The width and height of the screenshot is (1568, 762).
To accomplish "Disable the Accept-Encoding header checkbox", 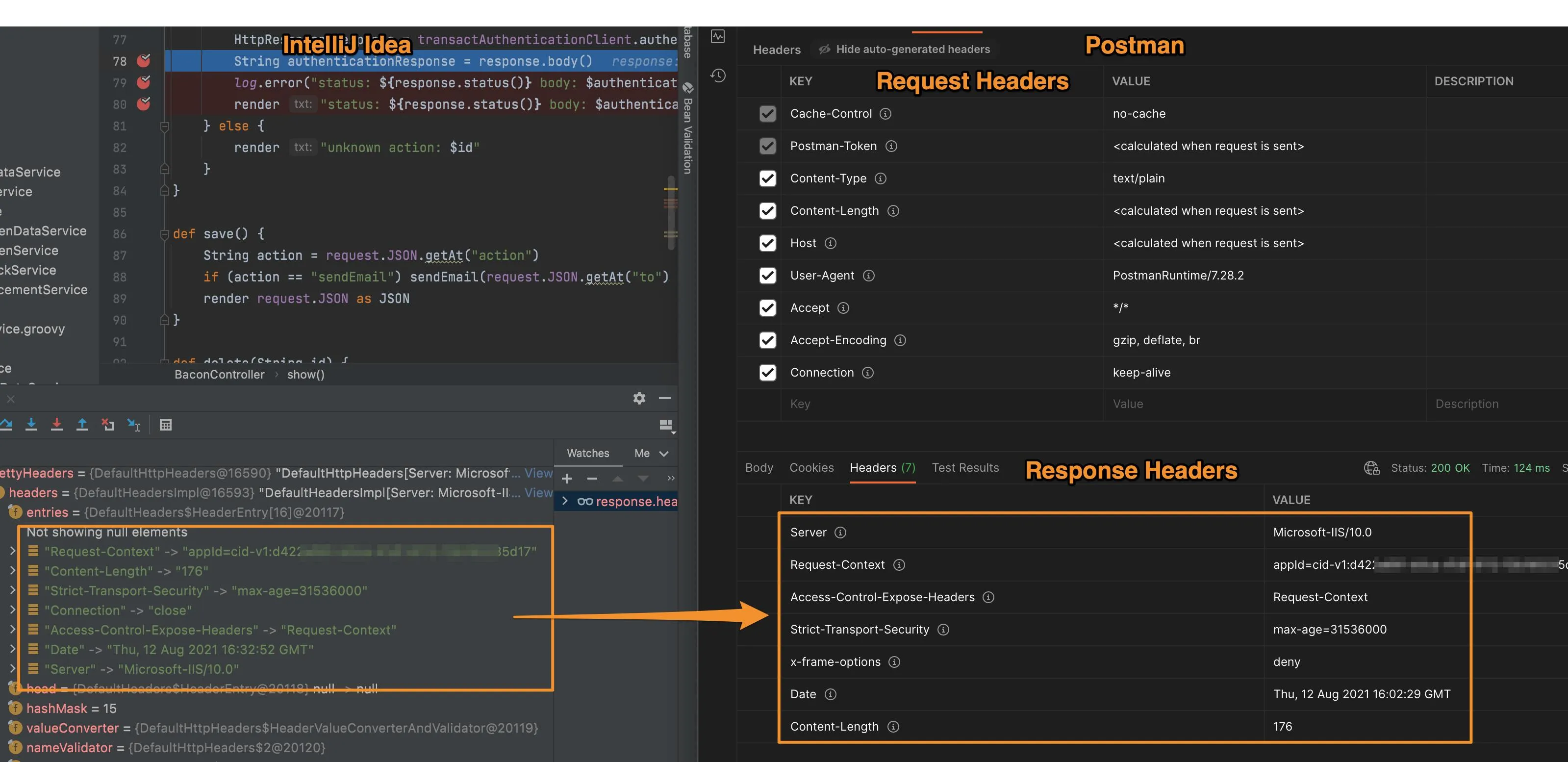I will [767, 340].
